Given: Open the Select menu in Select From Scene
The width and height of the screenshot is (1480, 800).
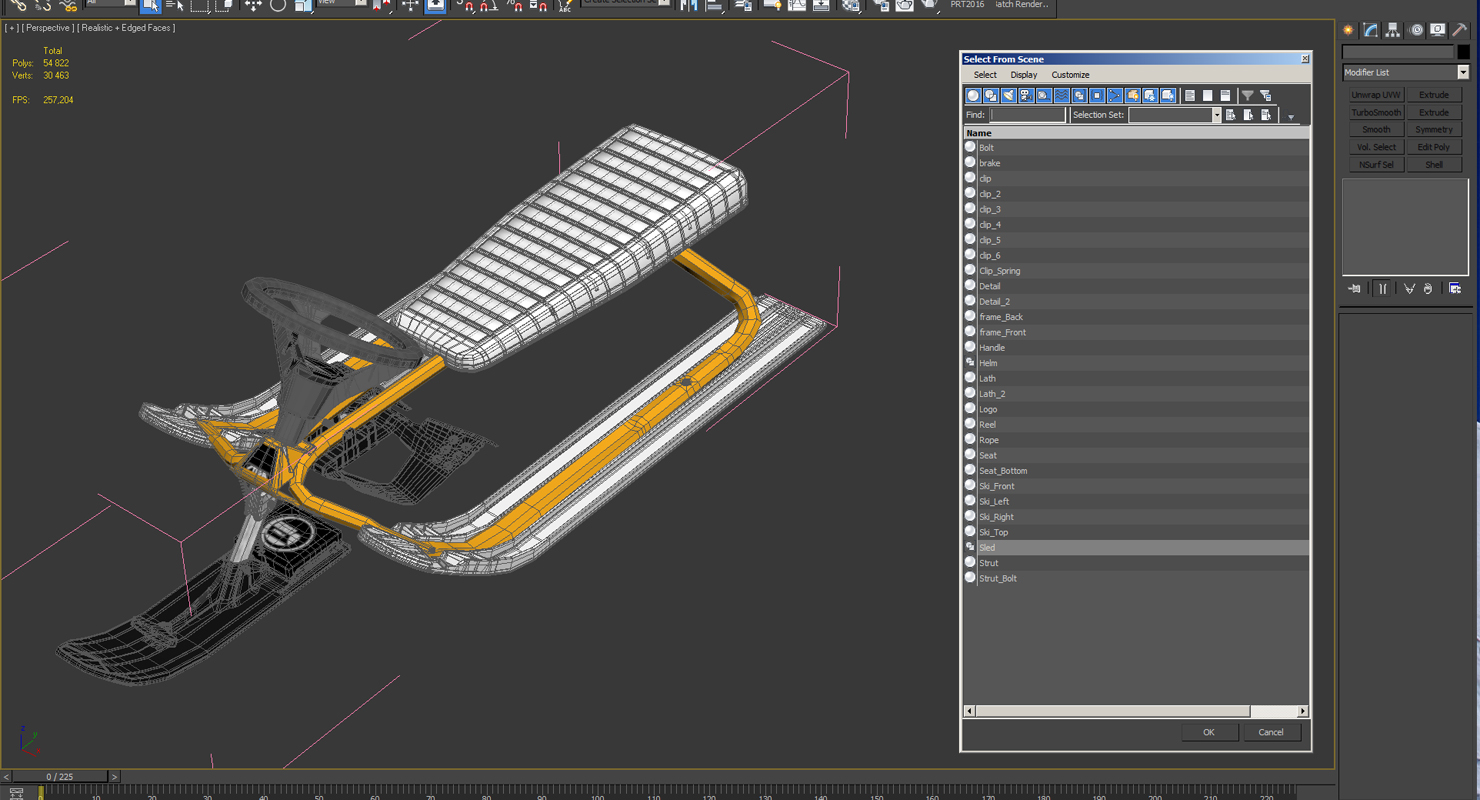Looking at the screenshot, I should 985,75.
